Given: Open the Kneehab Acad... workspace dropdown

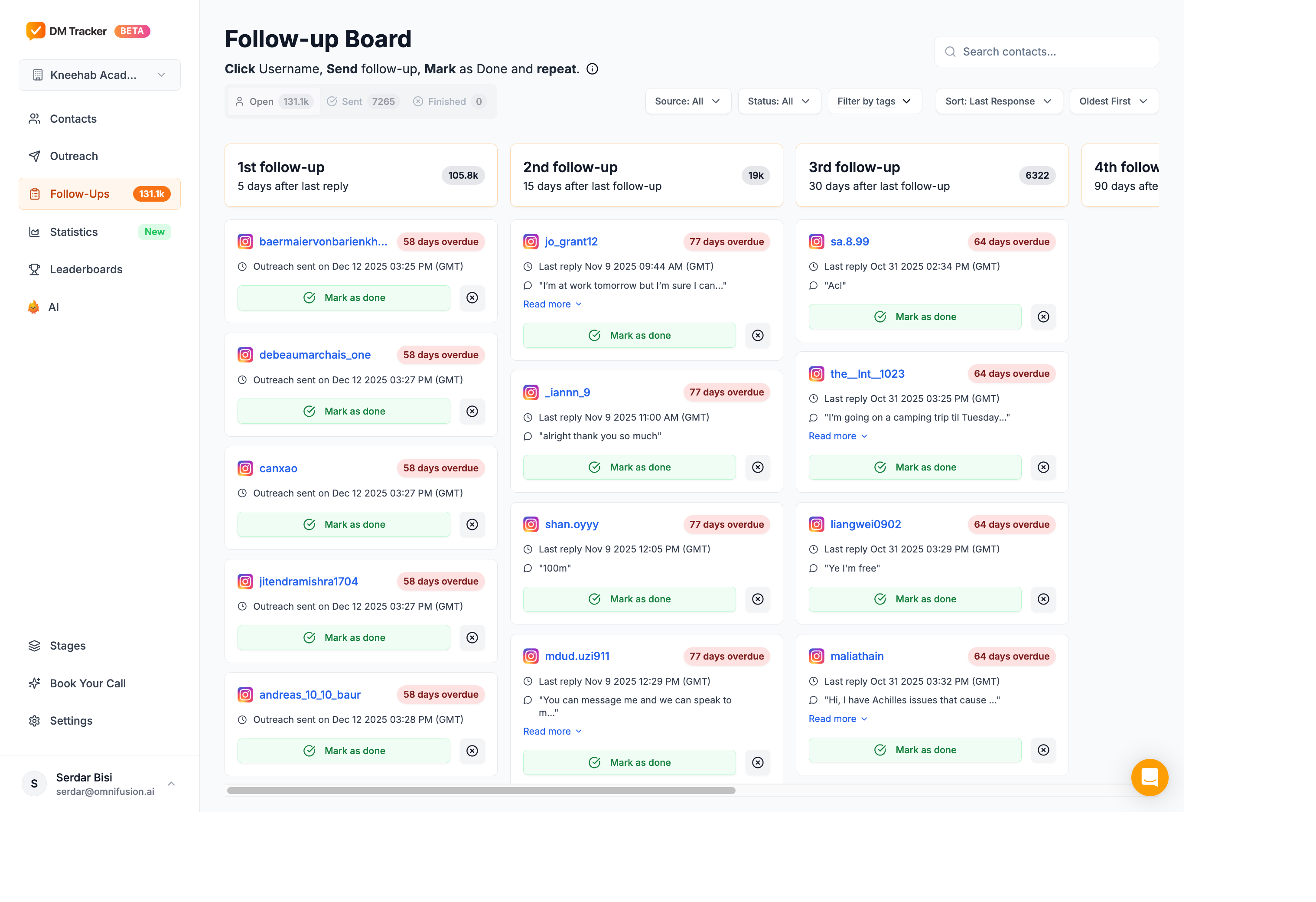Looking at the screenshot, I should [100, 75].
